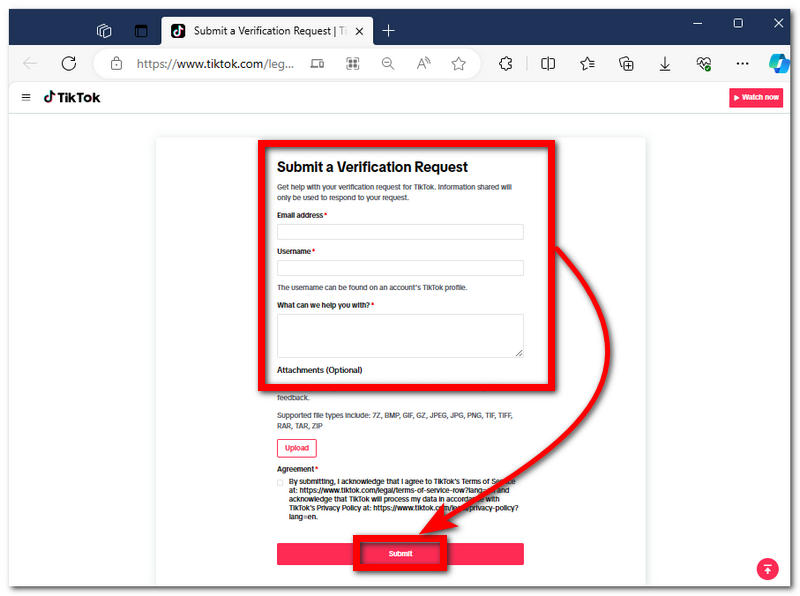This screenshot has width=800, height=596.
Task: Enable split screen view
Action: tap(548, 63)
